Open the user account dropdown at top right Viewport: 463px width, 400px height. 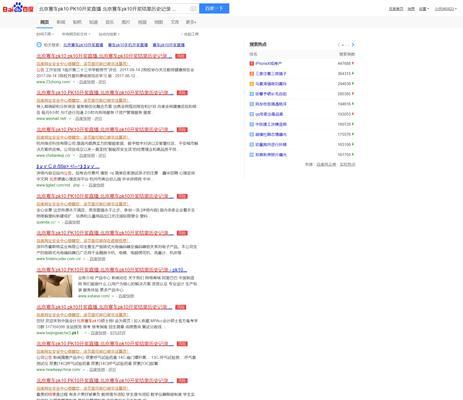coord(446,9)
